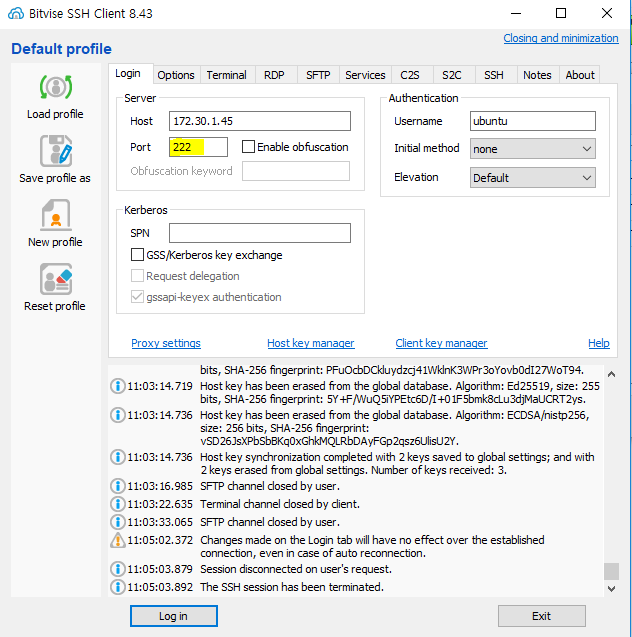
Task: Click info icon of 11:05:03.879 log entry
Action: (118, 569)
